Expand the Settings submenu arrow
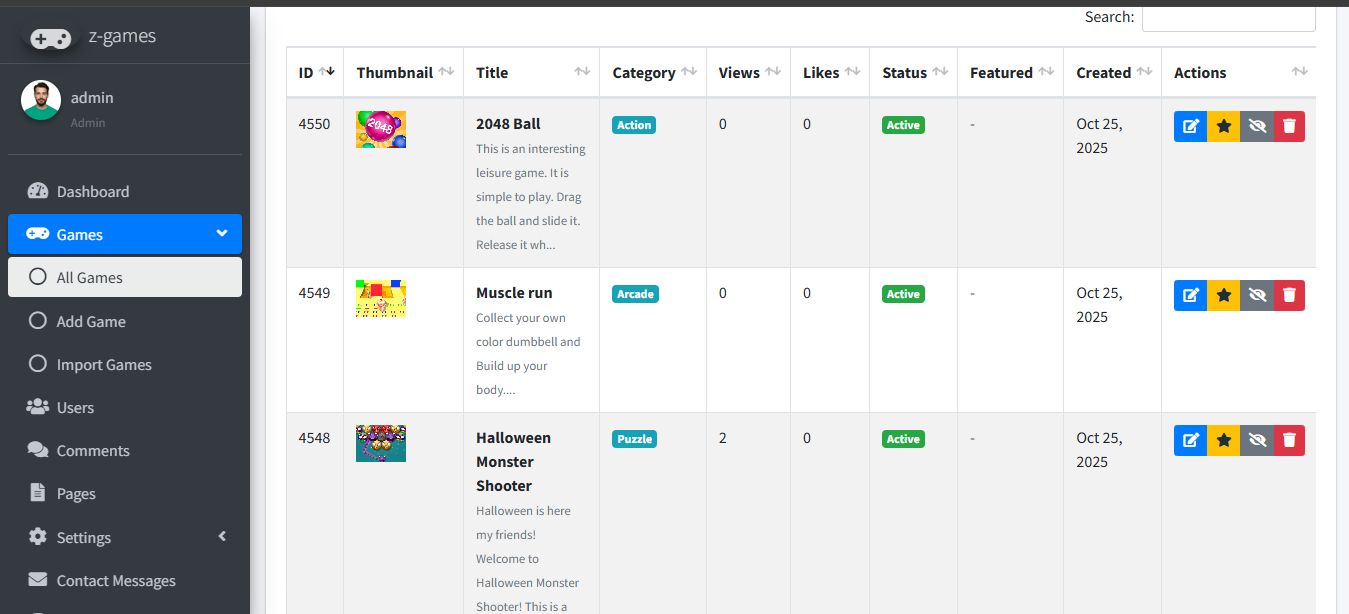The height and width of the screenshot is (614, 1349). (222, 537)
